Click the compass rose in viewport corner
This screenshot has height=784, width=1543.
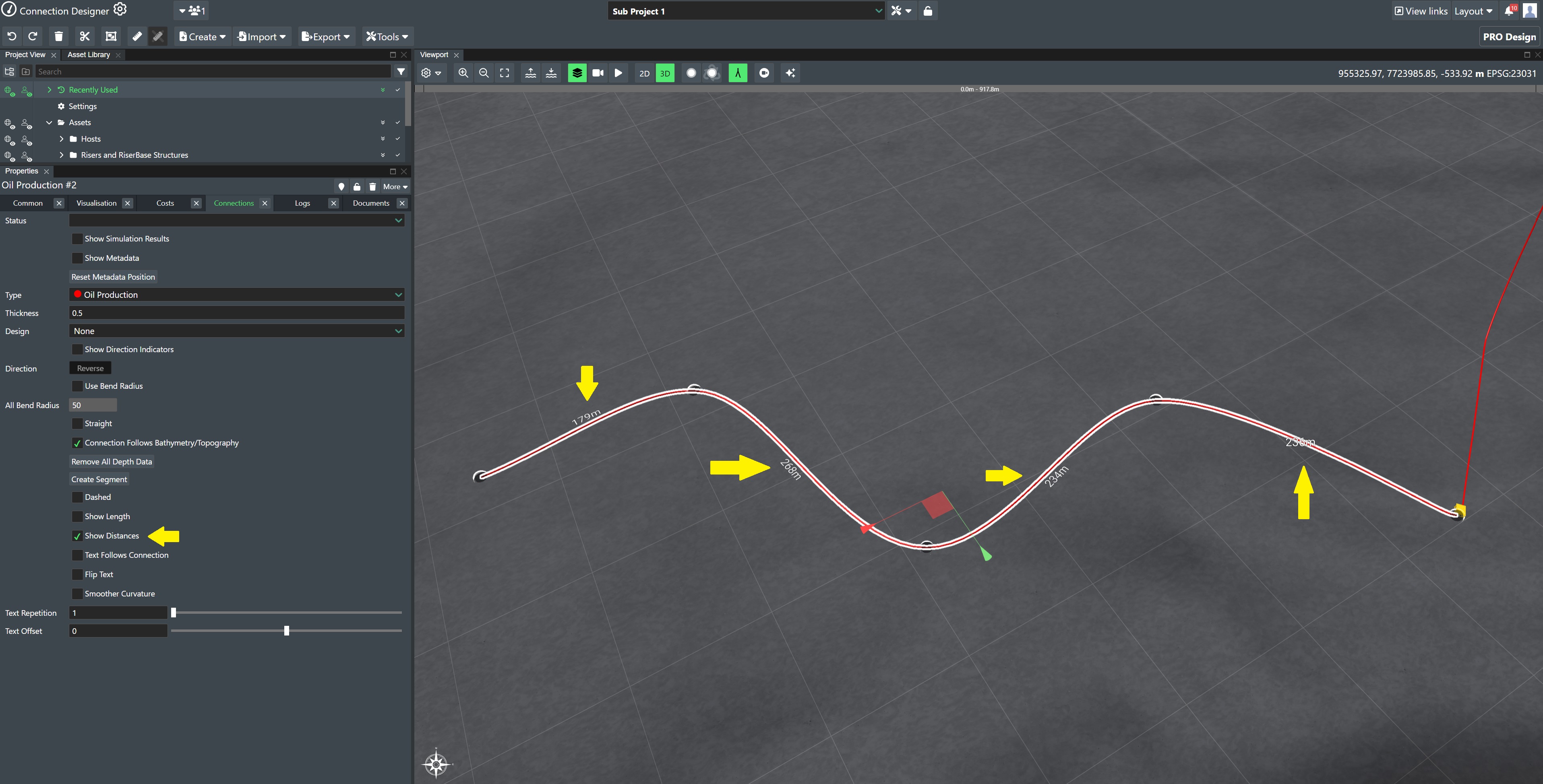[436, 763]
